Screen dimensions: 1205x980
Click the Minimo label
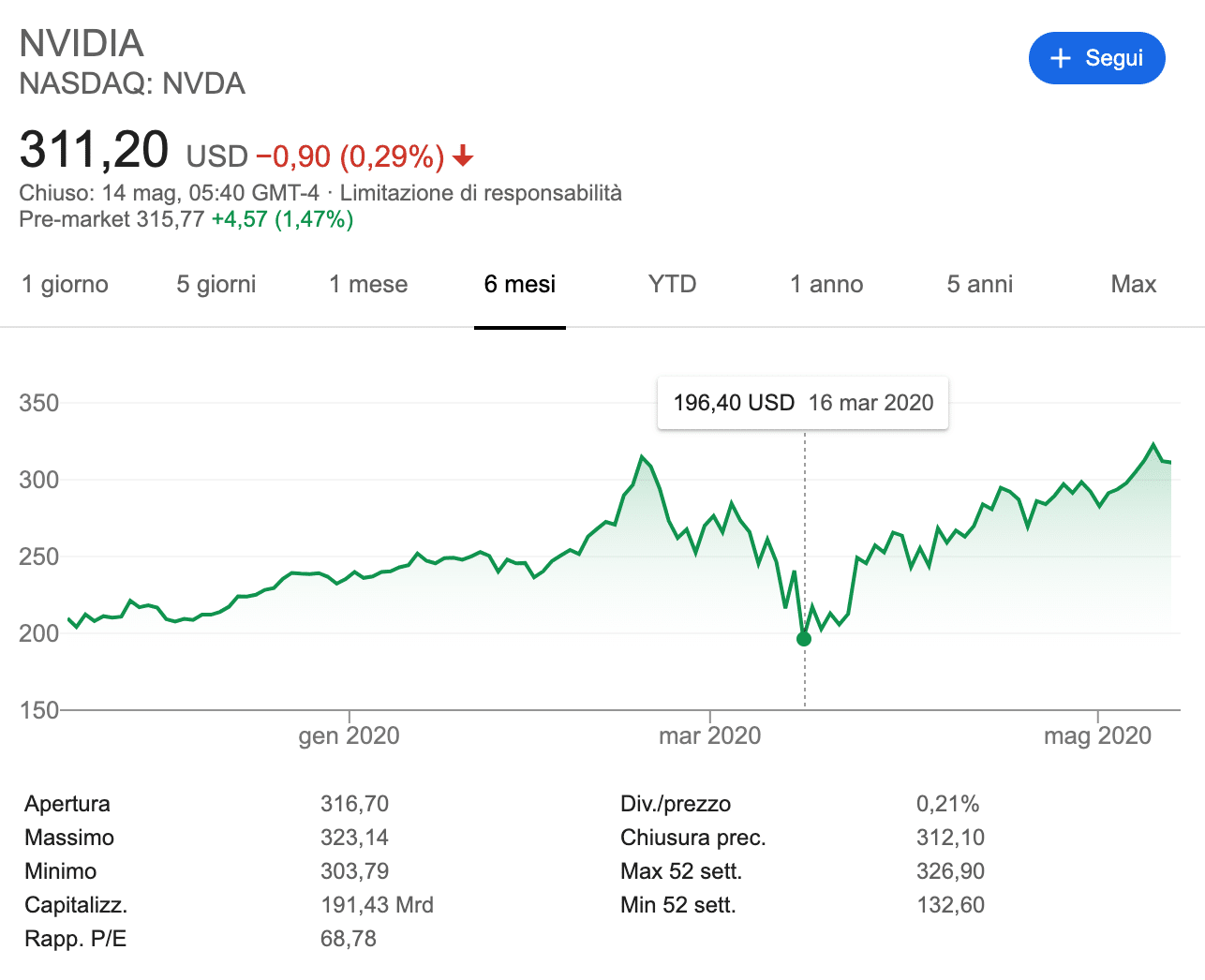pos(61,871)
